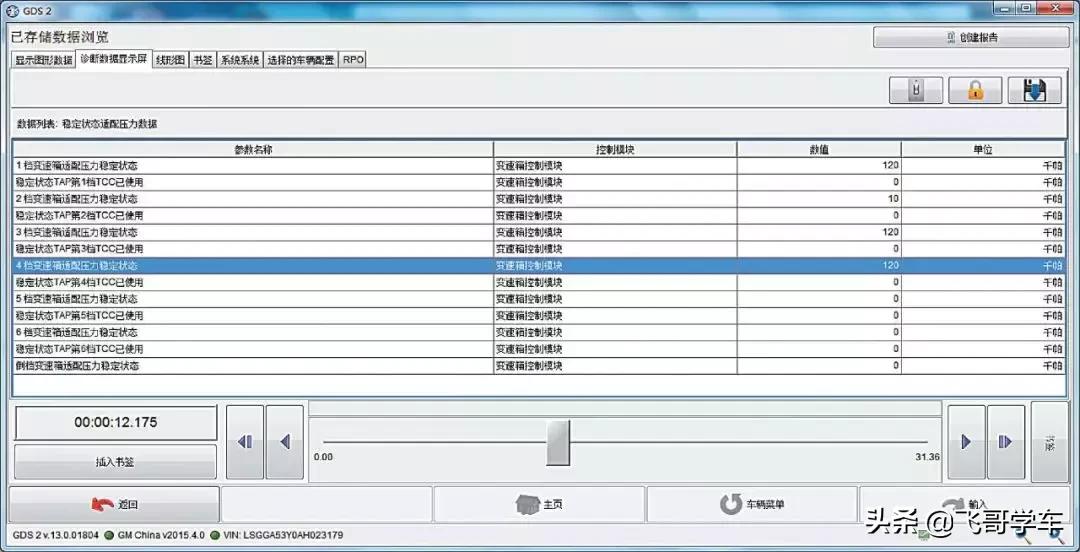Click the red arrow on the 返回 button
Image resolution: width=1080 pixels, height=552 pixels.
point(102,504)
